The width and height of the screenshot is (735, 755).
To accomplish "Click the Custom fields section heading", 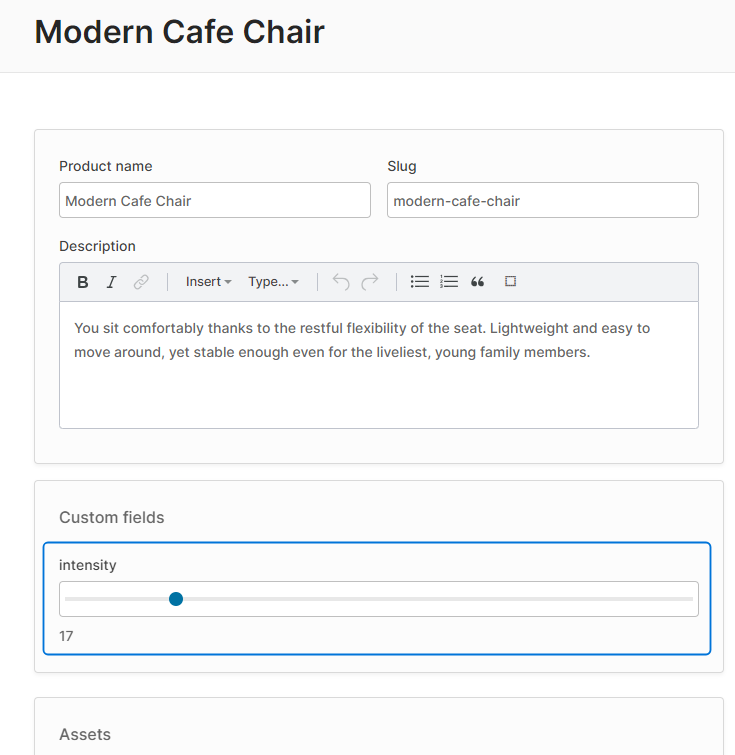I will [112, 517].
